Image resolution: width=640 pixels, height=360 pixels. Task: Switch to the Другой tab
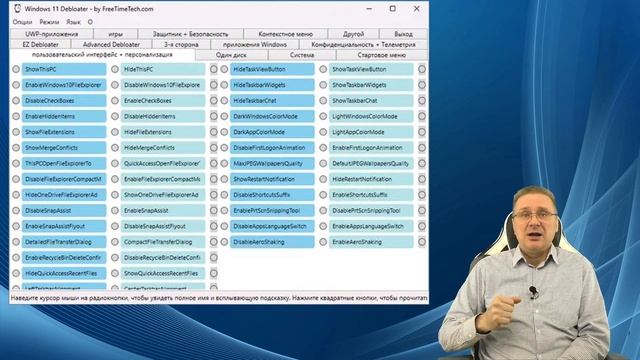click(x=353, y=34)
